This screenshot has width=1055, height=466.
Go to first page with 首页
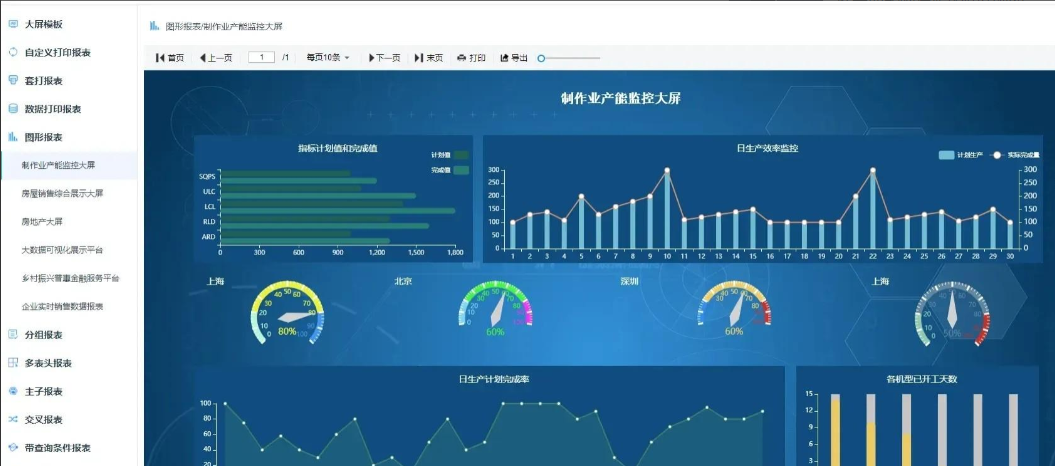click(170, 58)
